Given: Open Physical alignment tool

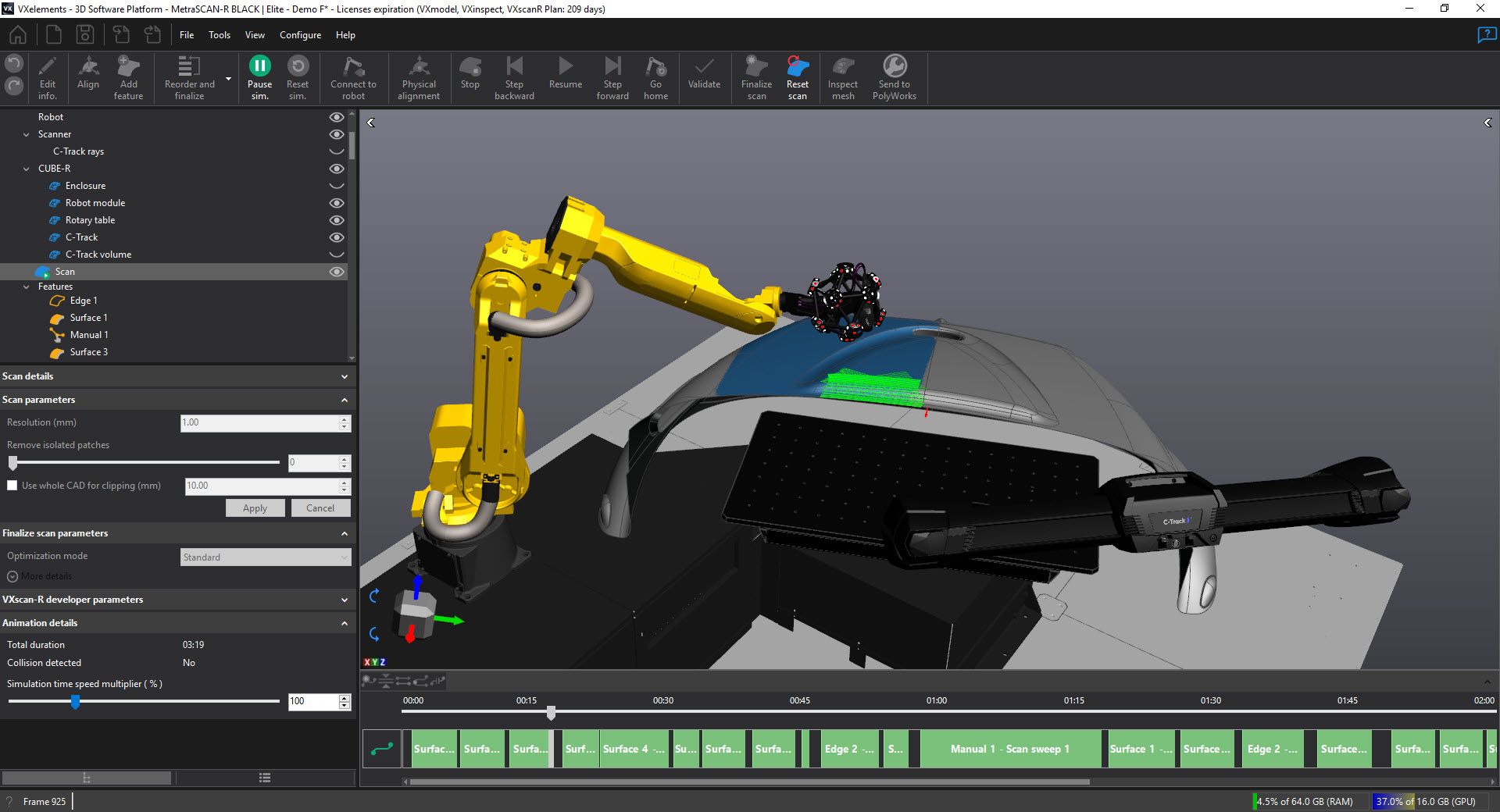Looking at the screenshot, I should (419, 78).
